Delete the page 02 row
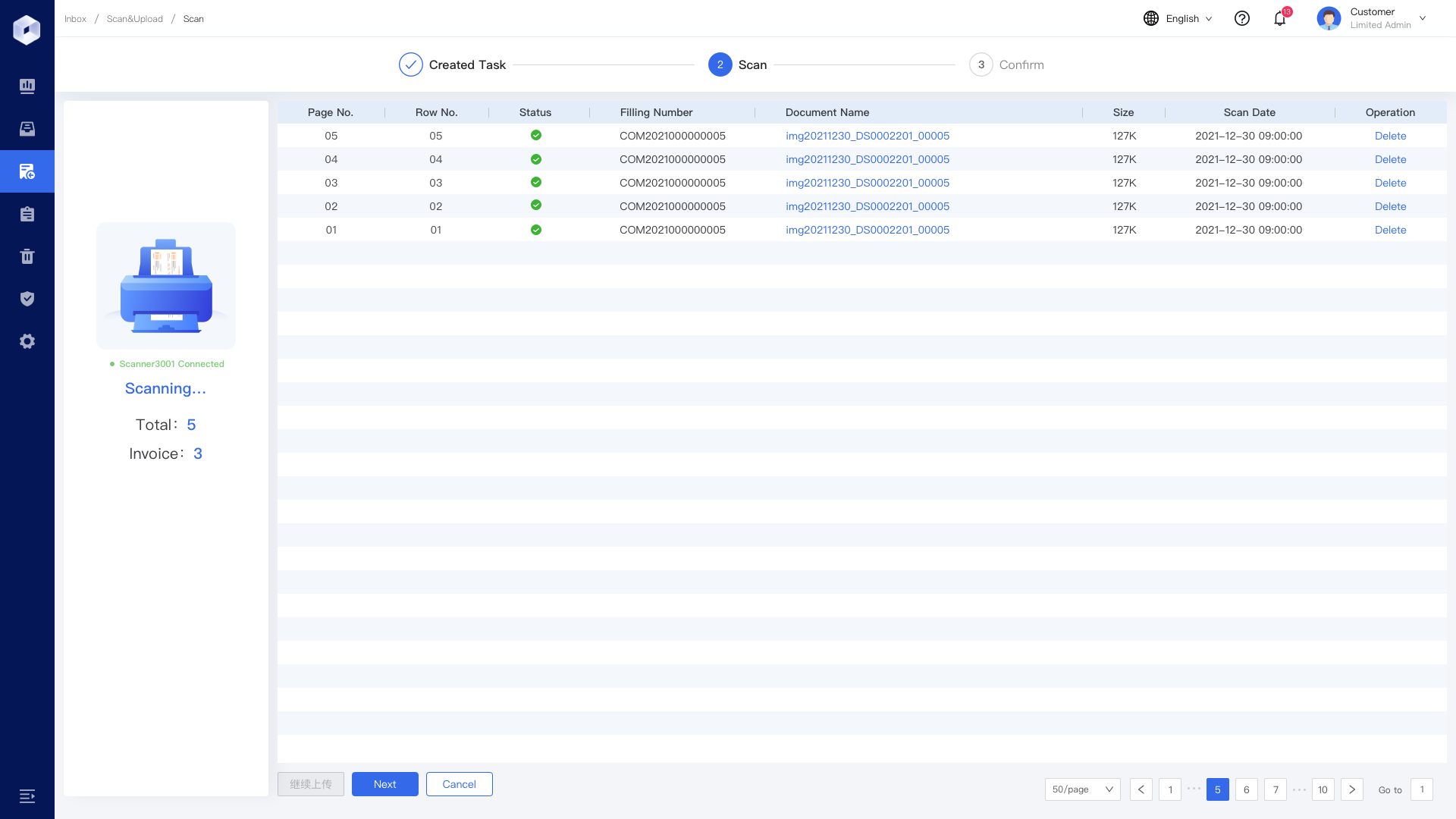 1391,206
